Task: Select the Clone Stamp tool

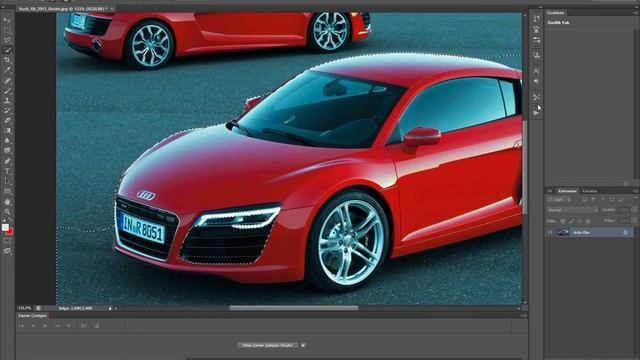Action: (7, 100)
